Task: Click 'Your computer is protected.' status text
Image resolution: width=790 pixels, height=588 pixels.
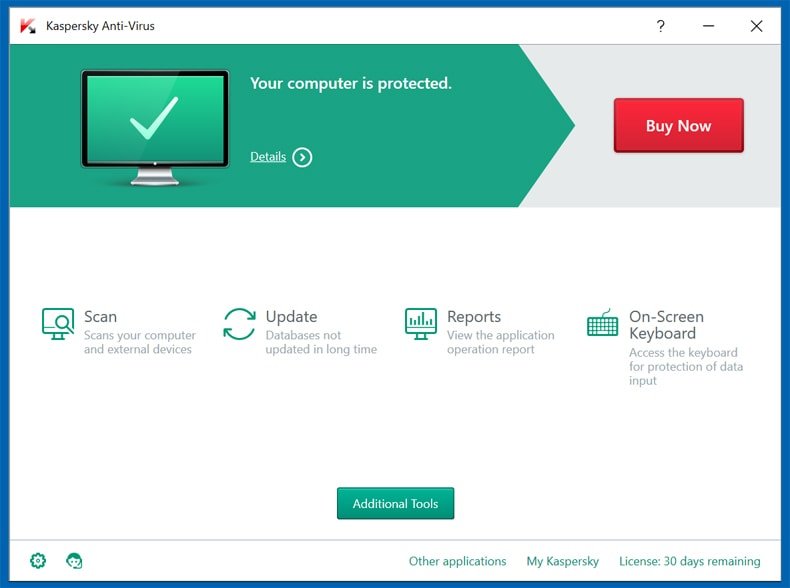Action: click(351, 83)
